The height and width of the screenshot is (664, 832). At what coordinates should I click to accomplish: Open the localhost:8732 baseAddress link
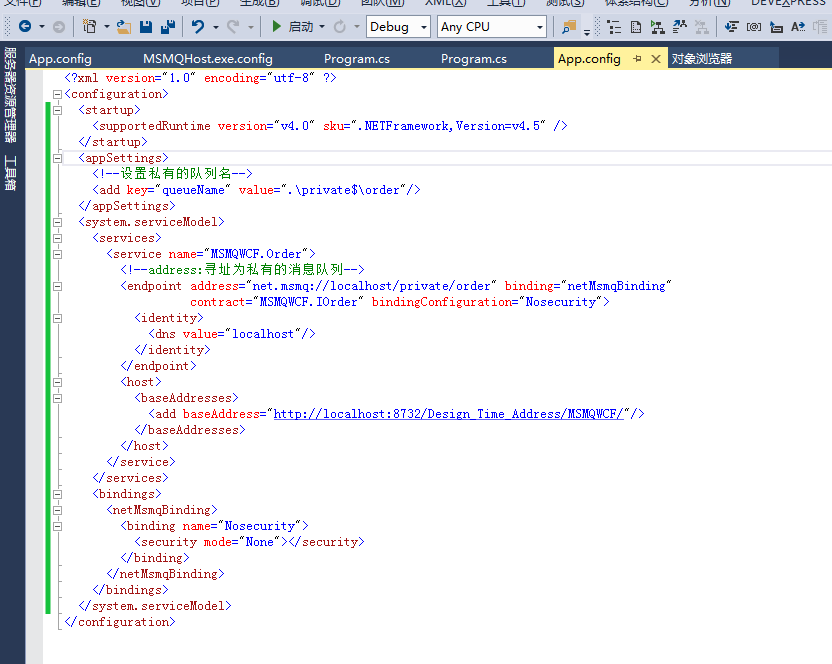448,414
